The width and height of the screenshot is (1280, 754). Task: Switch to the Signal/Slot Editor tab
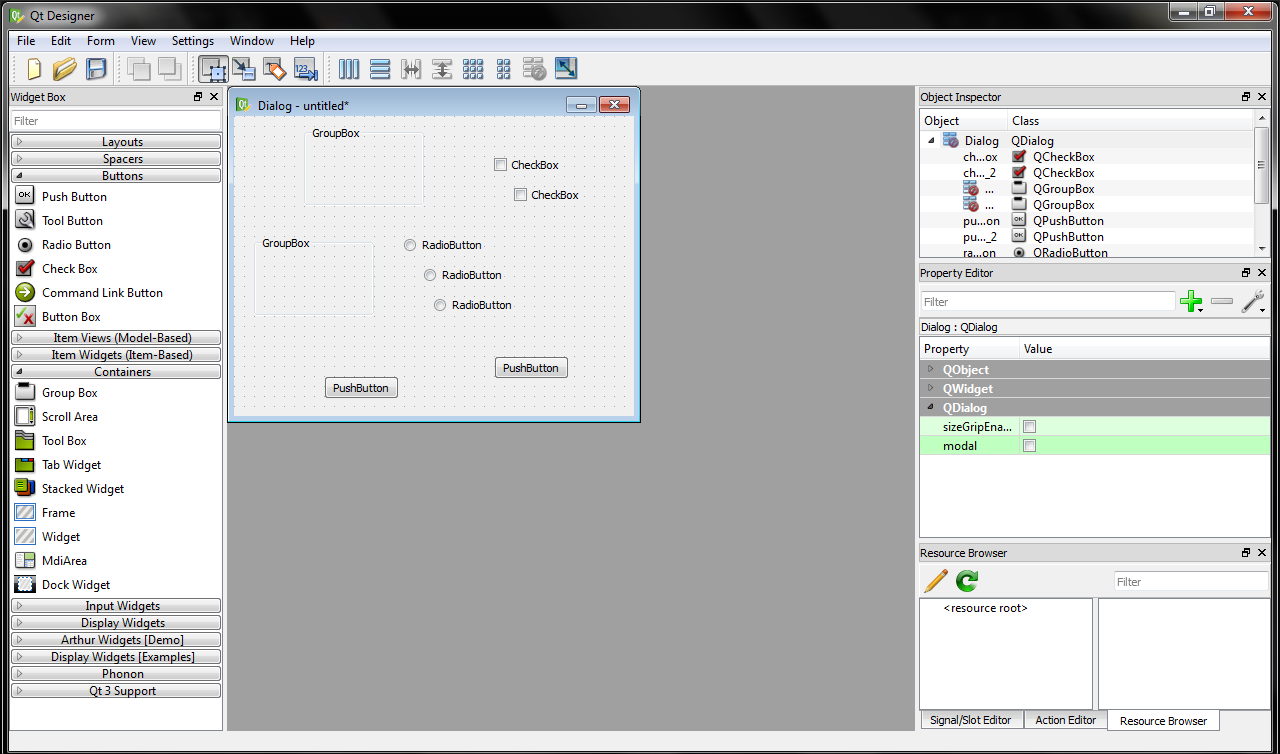pos(970,720)
